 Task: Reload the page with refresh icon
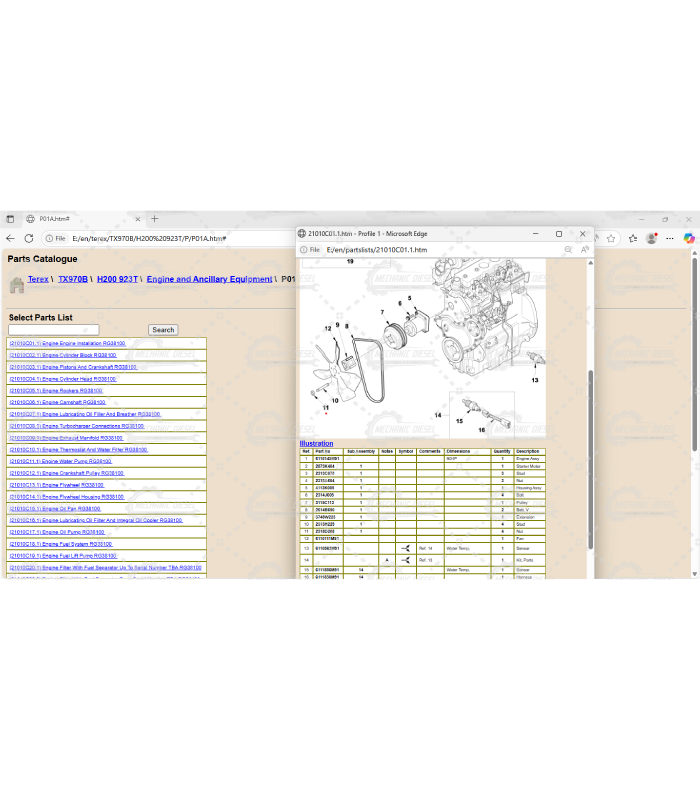[x=28, y=239]
